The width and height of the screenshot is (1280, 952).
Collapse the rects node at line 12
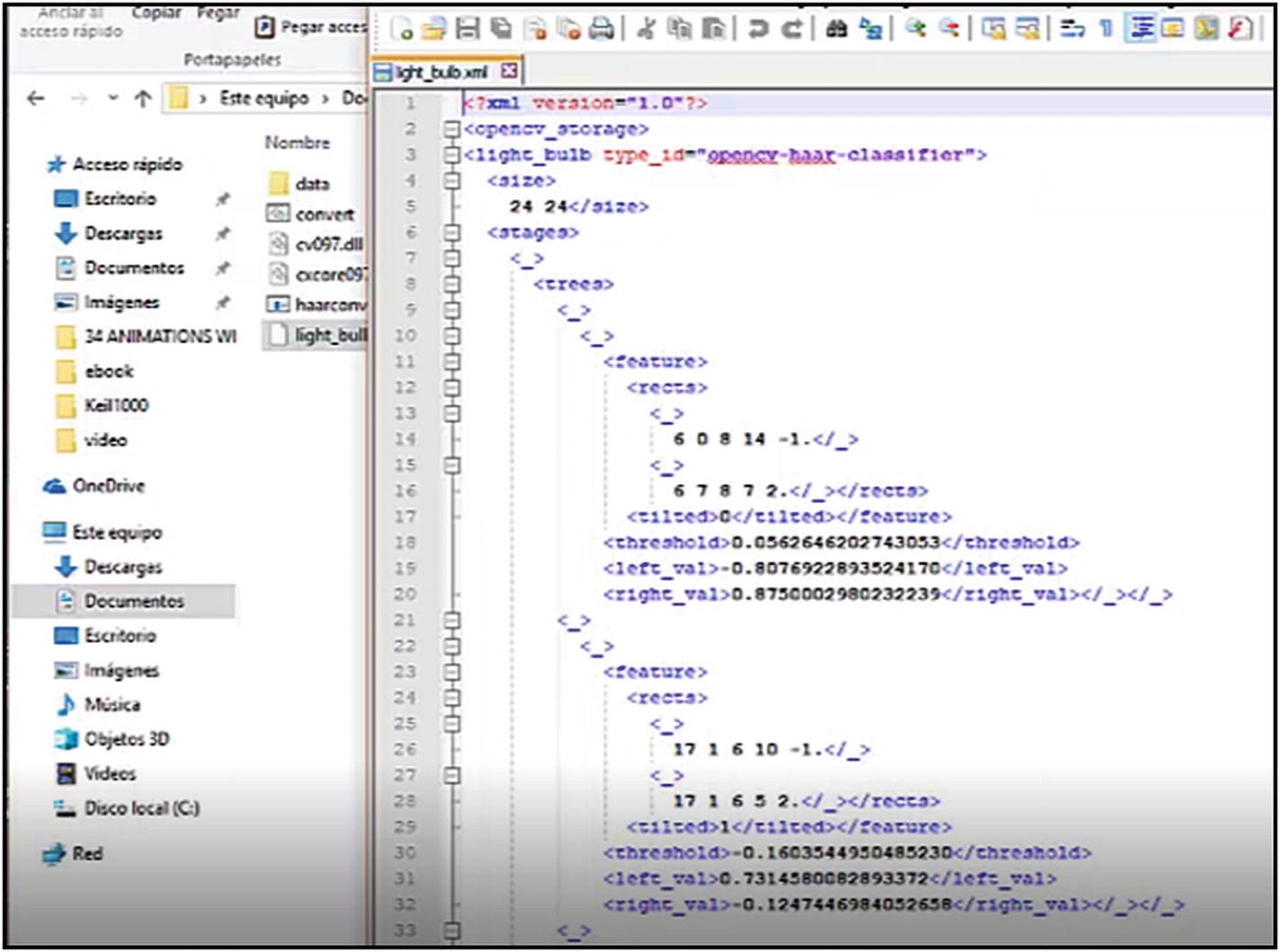pyautogui.click(x=452, y=387)
